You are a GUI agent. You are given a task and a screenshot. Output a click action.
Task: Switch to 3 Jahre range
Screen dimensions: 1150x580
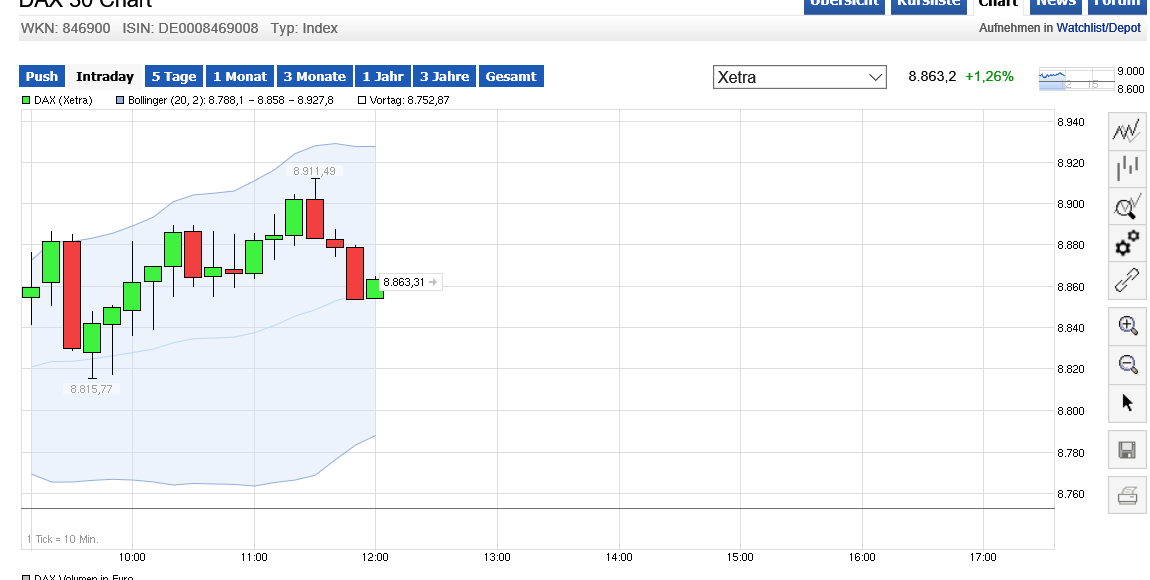444,76
